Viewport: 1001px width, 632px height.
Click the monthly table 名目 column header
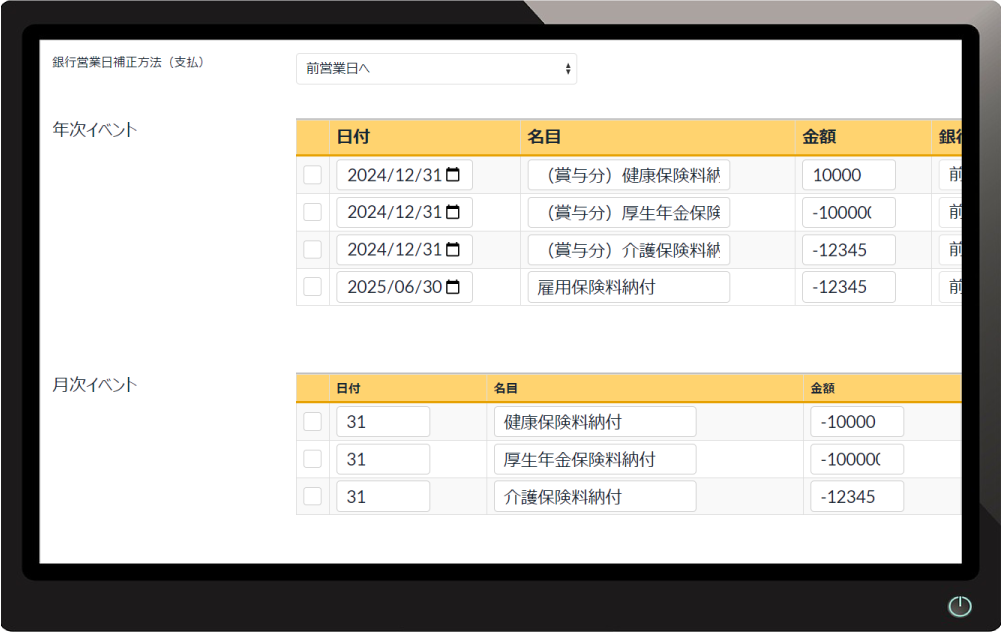(505, 388)
